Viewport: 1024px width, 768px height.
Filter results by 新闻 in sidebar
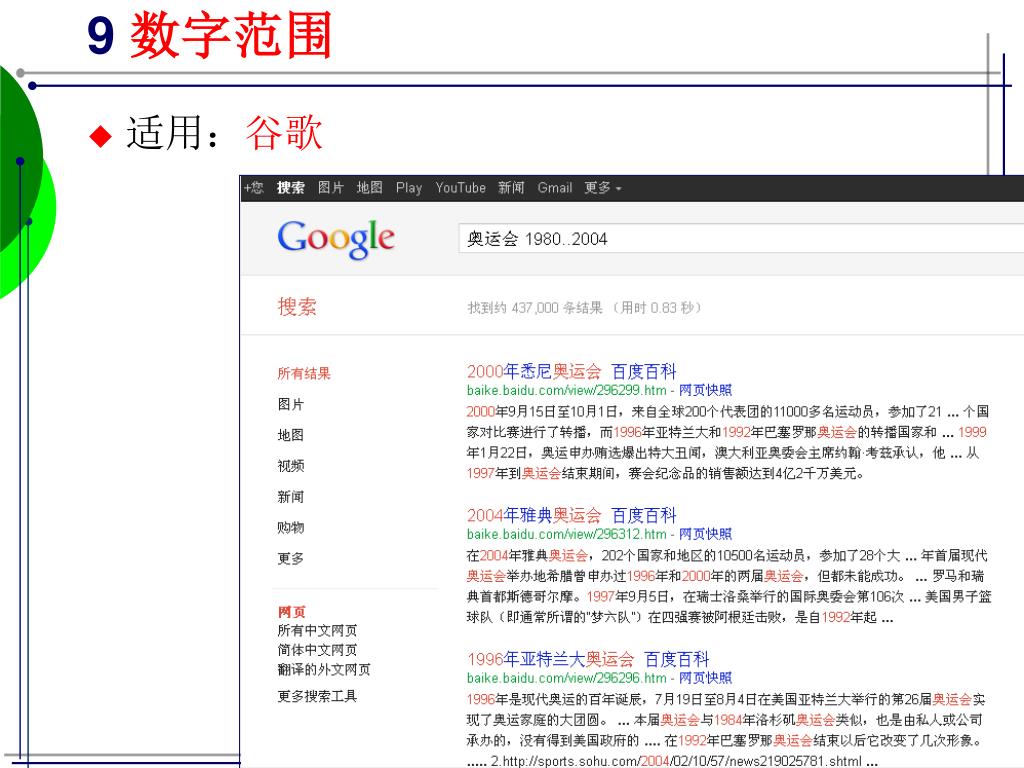[x=291, y=497]
